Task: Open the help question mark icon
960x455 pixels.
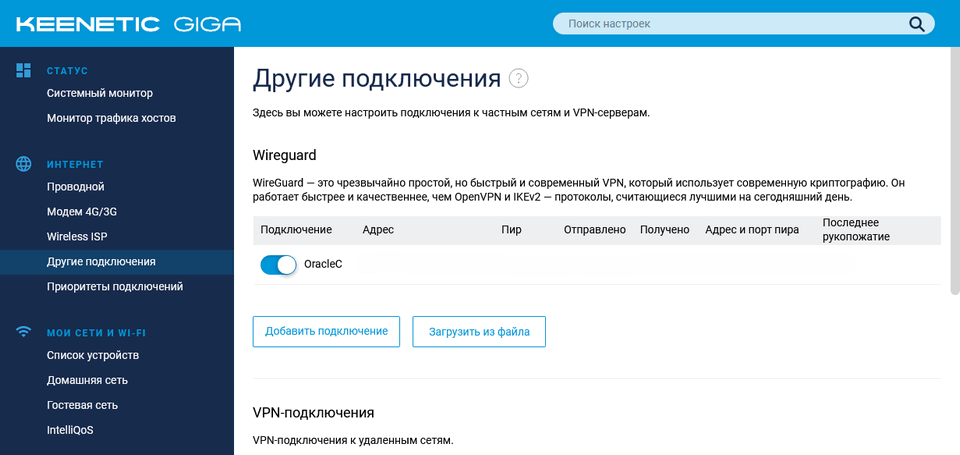Action: click(x=519, y=79)
